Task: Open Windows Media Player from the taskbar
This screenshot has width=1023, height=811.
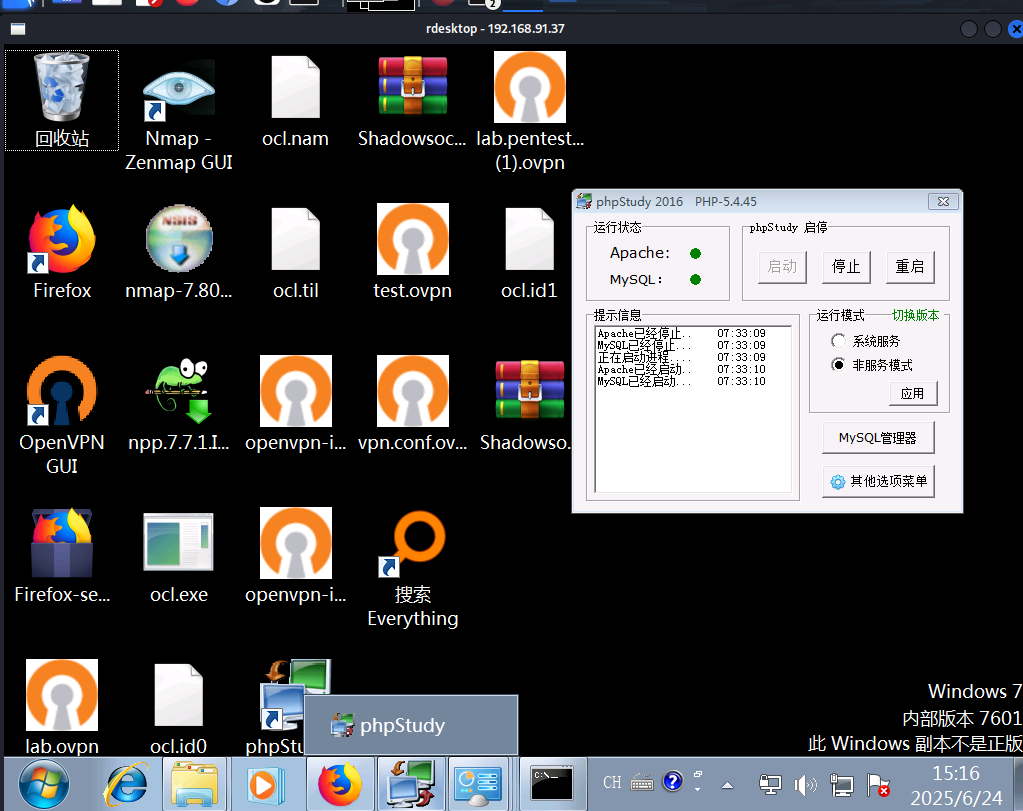Action: click(265, 784)
